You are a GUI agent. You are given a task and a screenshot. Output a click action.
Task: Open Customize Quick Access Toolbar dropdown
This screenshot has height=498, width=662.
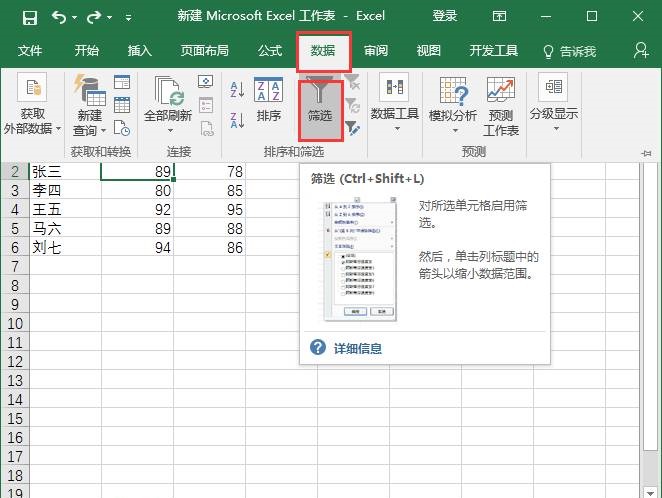(128, 18)
